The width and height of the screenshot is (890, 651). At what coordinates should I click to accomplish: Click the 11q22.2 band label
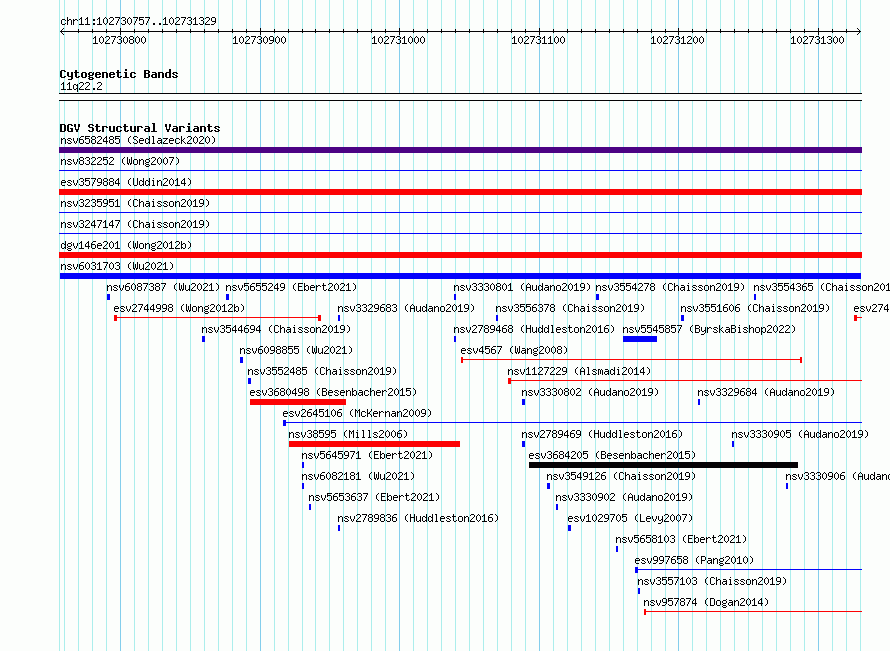81,86
